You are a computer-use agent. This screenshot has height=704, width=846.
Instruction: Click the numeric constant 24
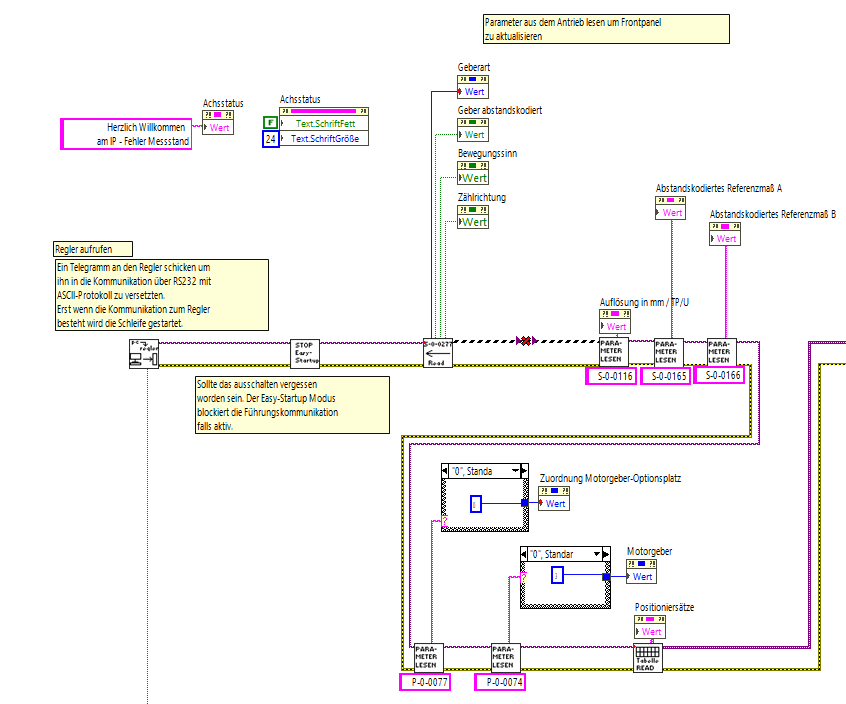(270, 140)
